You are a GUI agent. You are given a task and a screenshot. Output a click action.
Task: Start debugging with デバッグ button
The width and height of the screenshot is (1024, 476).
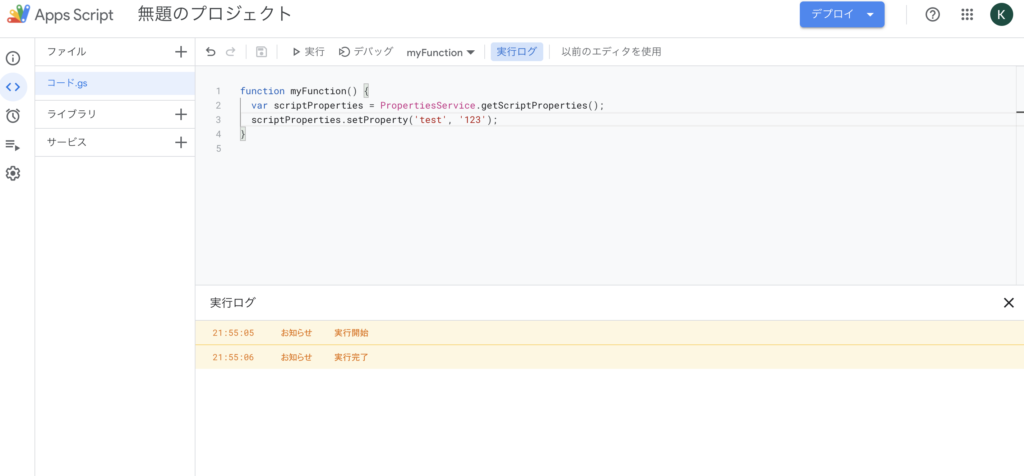point(366,52)
